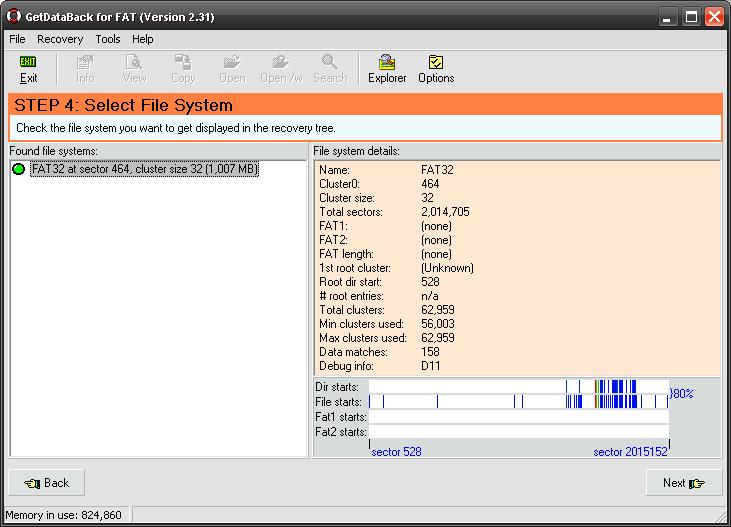
Task: Click the View toolbar icon
Action: pyautogui.click(x=134, y=69)
